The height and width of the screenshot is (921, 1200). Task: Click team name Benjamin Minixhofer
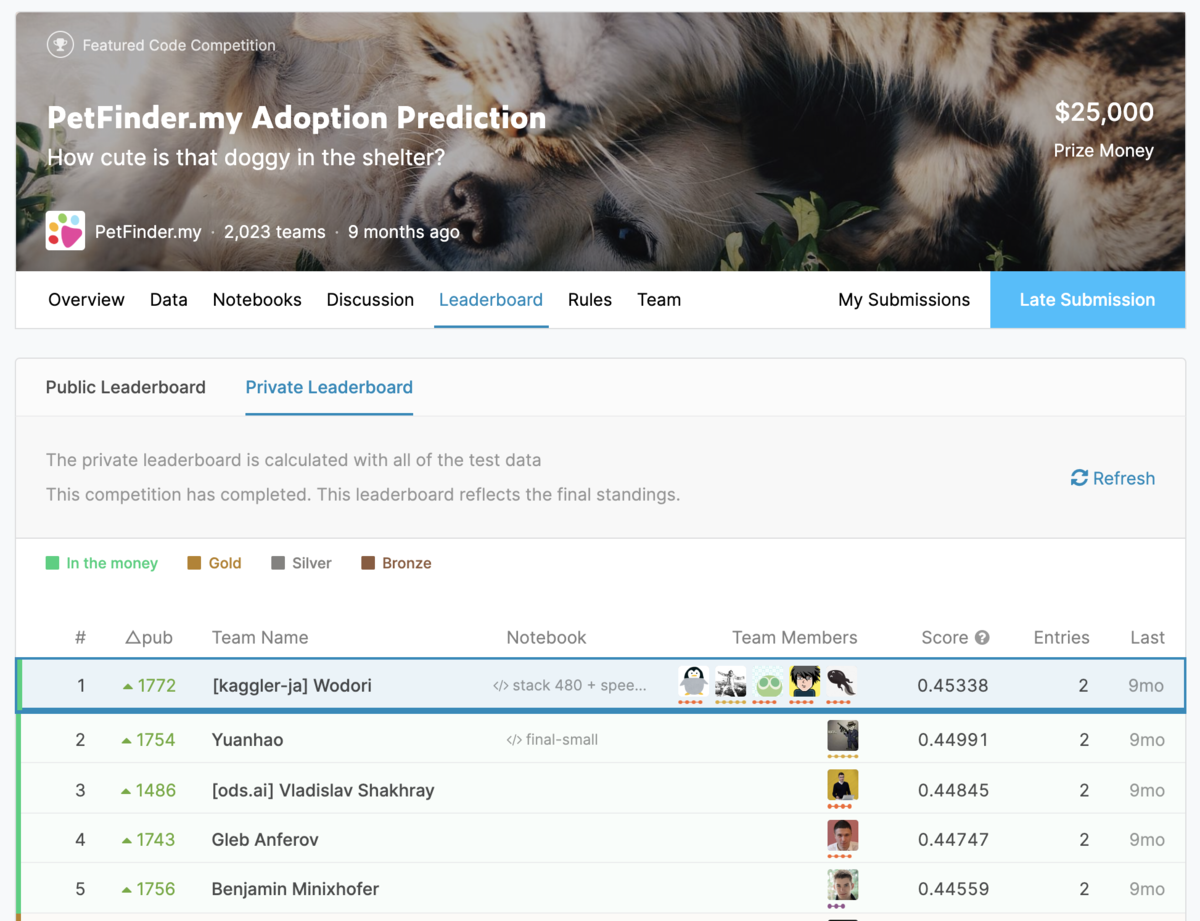(295, 889)
